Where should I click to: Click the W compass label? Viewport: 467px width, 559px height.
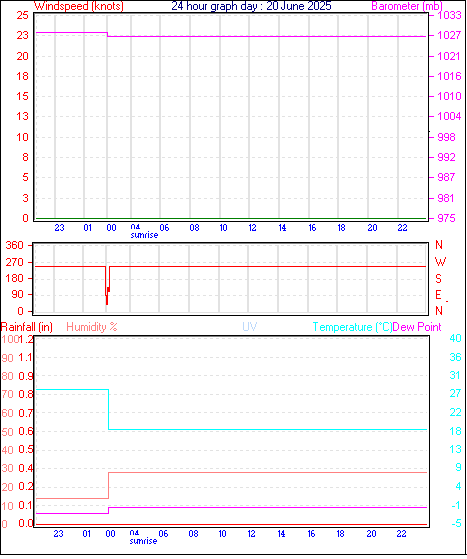tap(440, 262)
